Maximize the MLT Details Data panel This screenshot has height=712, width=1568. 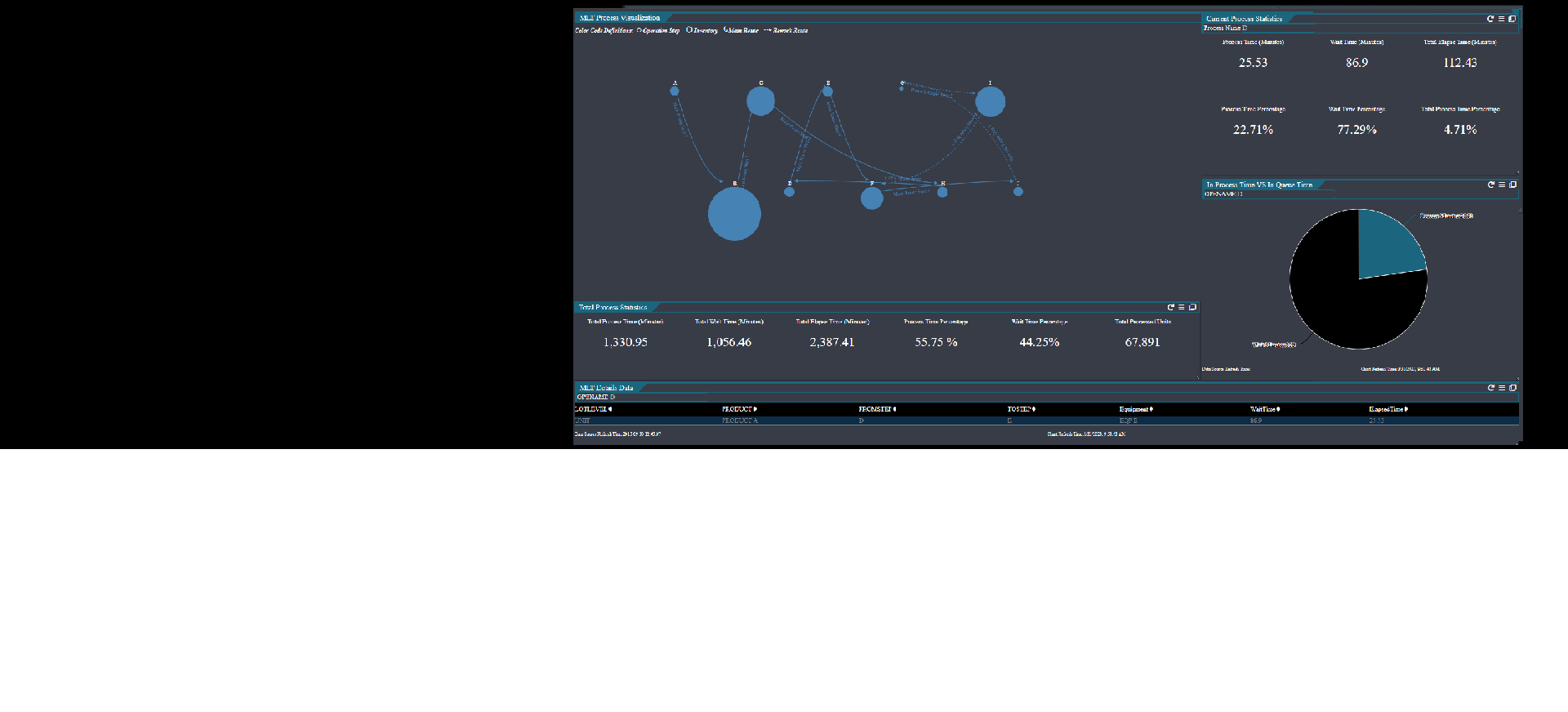[x=1512, y=388]
